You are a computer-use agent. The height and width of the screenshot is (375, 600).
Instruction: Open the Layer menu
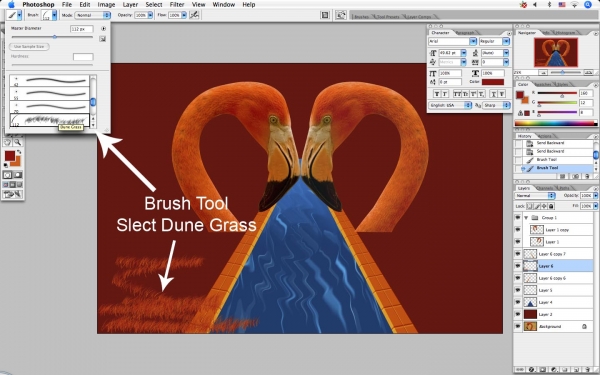130,5
